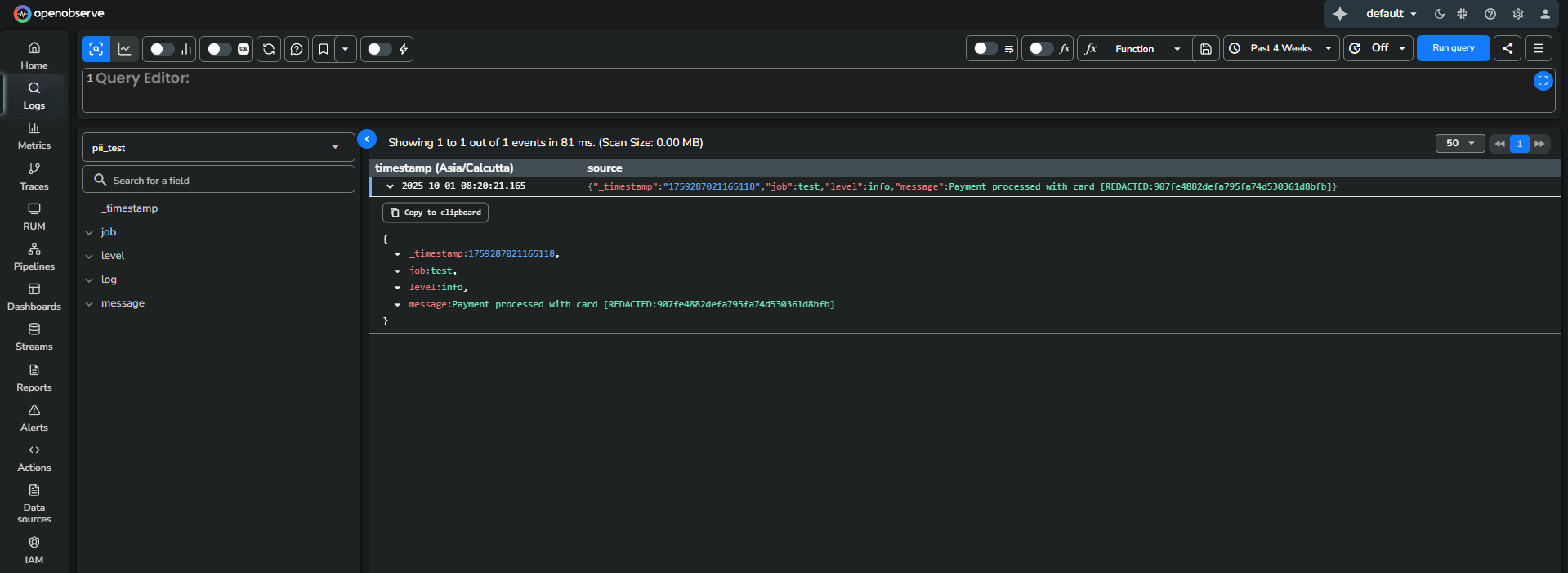Click the refresh/reset filters icon
1568x573 pixels.
click(269, 49)
